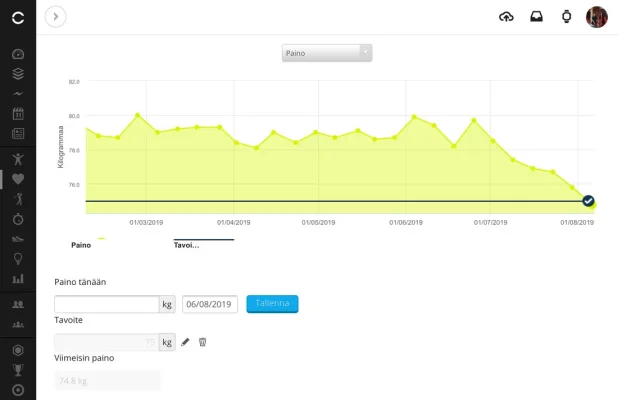Click the Garmin Connect logo
This screenshot has height=400, width=618.
(x=18, y=16)
